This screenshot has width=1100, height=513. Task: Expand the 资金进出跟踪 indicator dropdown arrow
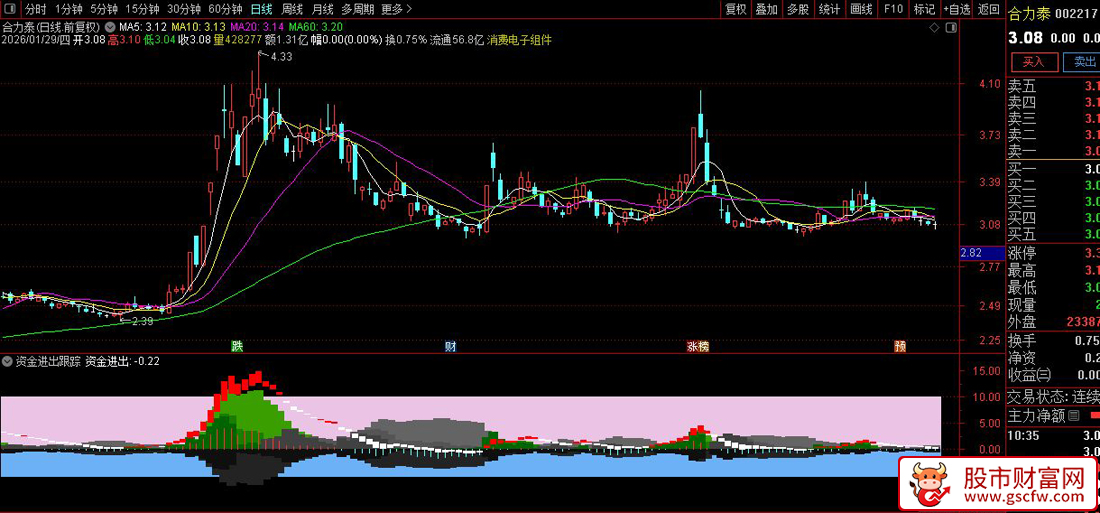click(8, 361)
